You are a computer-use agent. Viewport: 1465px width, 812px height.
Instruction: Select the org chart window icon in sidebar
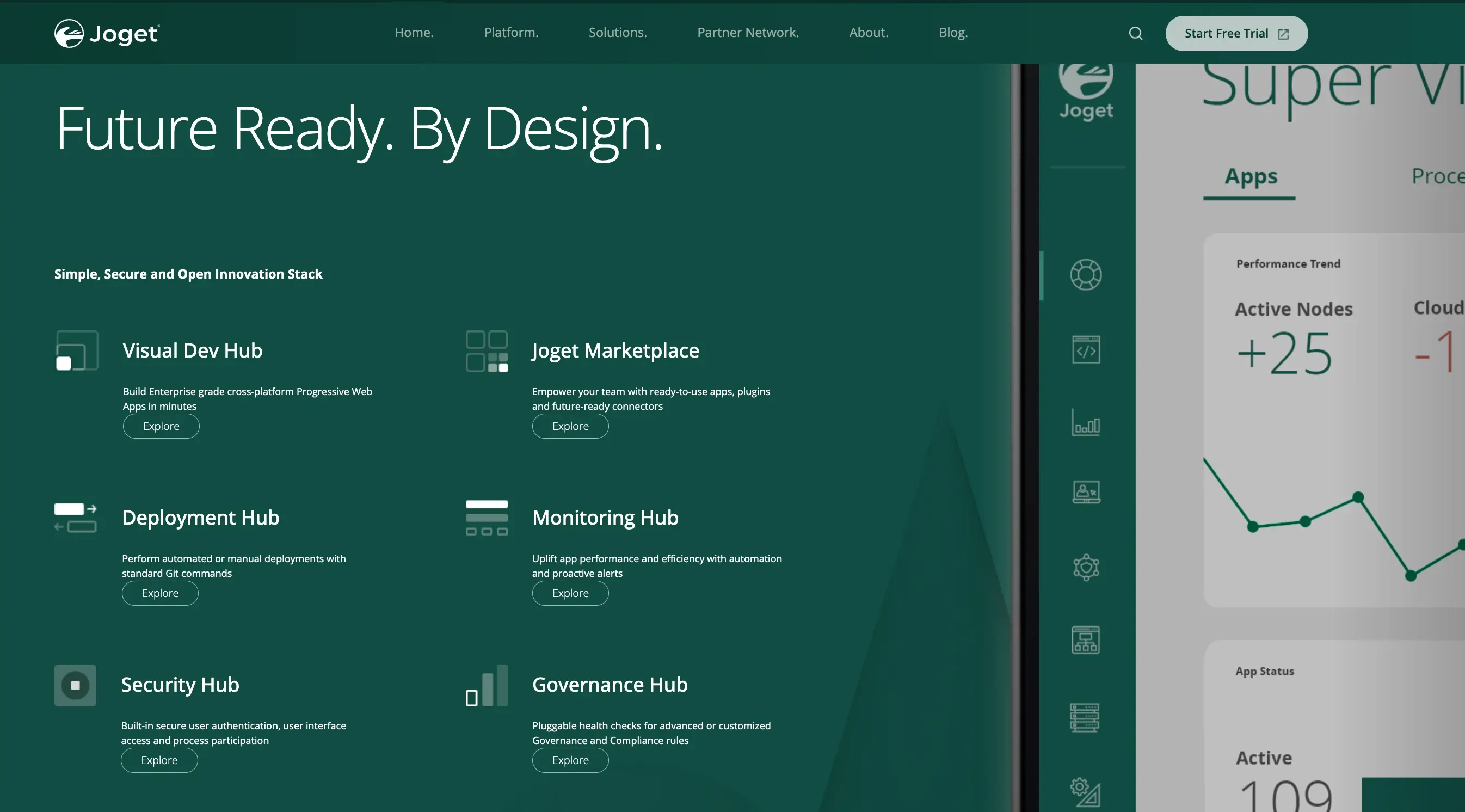[x=1086, y=640]
